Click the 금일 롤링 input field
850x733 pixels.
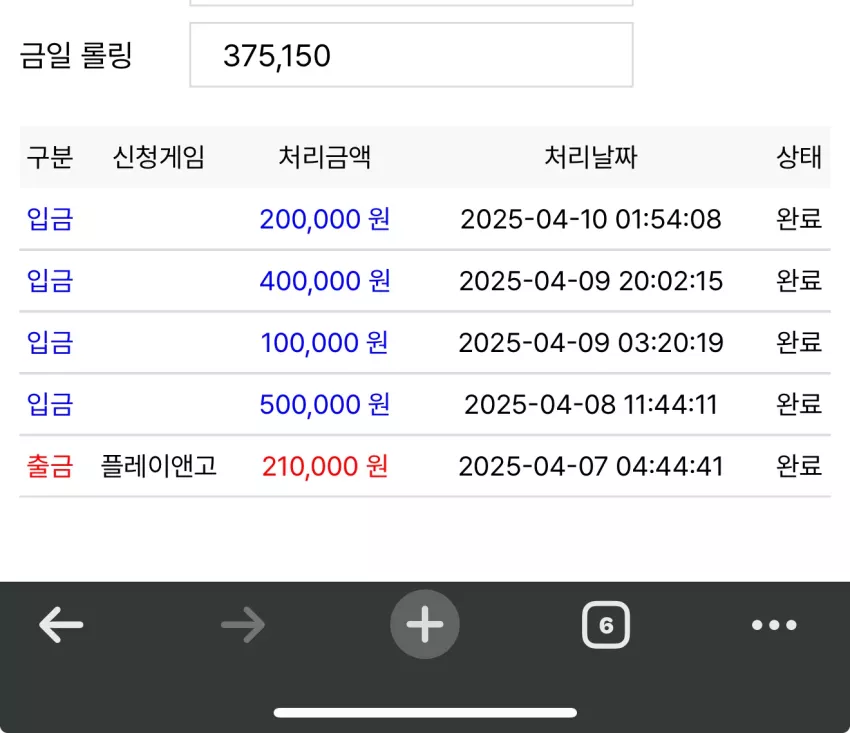coord(411,55)
